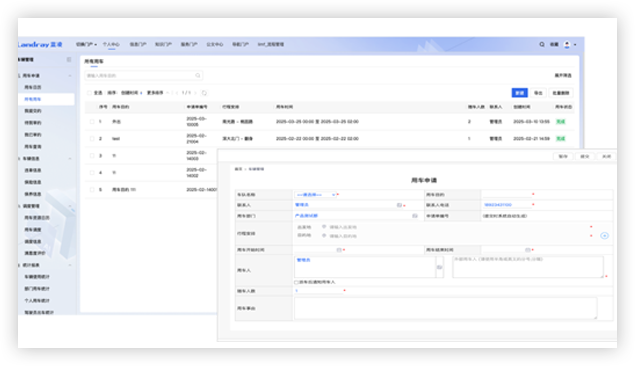Click the blue New button above the table
Viewport: 635px width, 366px height.
pyautogui.click(x=520, y=93)
